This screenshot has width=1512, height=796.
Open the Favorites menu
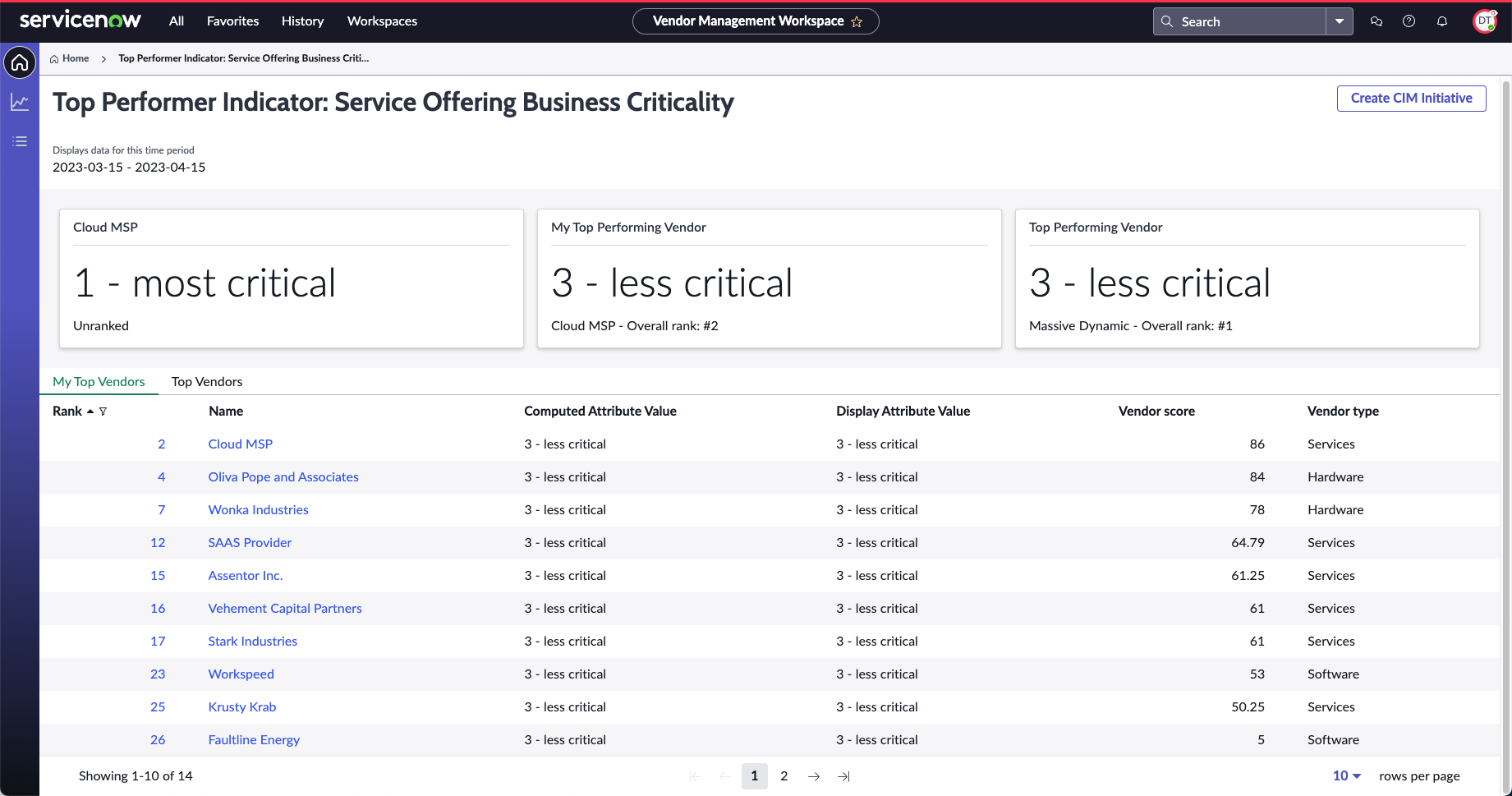[233, 21]
